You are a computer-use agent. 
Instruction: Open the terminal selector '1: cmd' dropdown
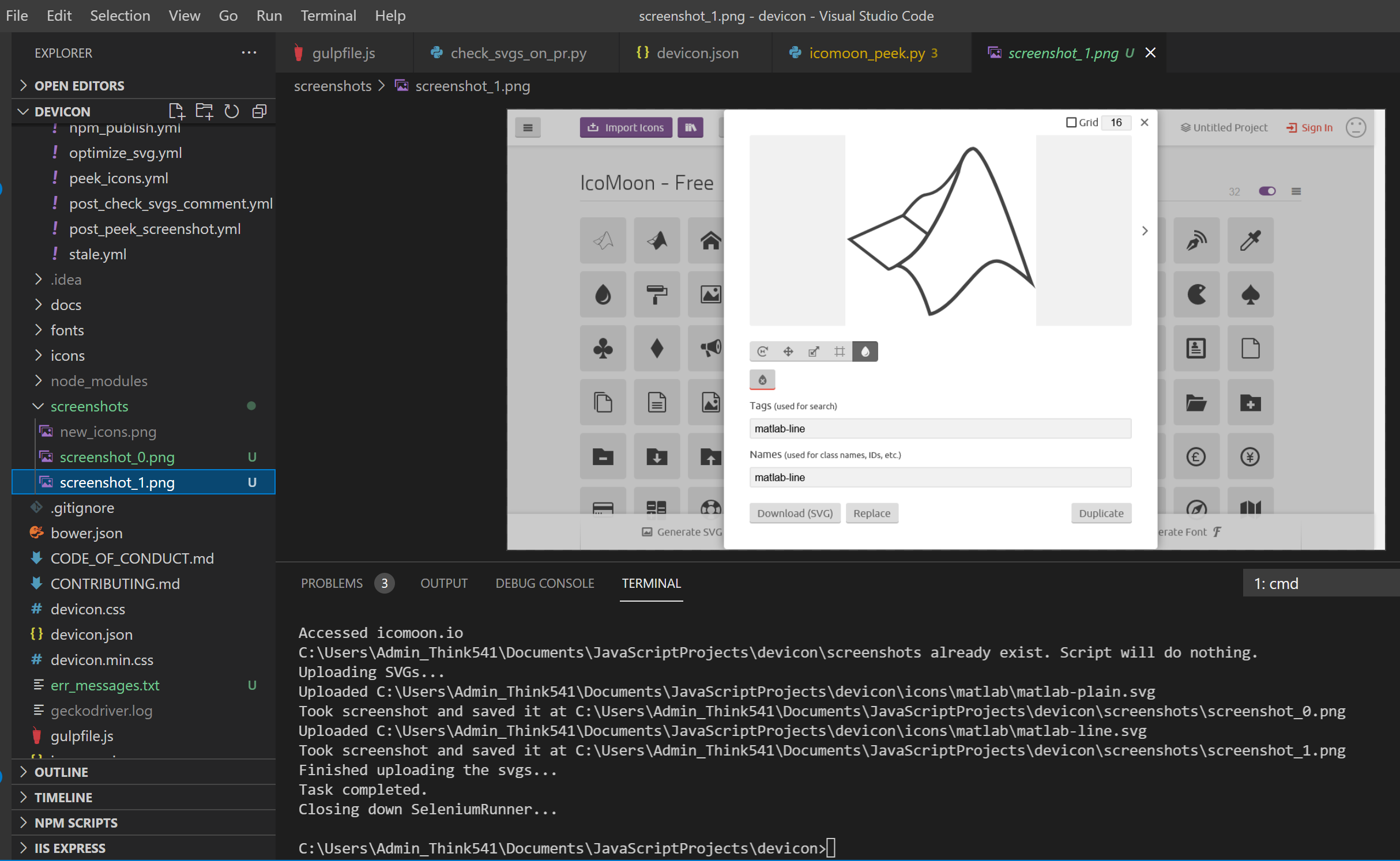click(x=1321, y=583)
